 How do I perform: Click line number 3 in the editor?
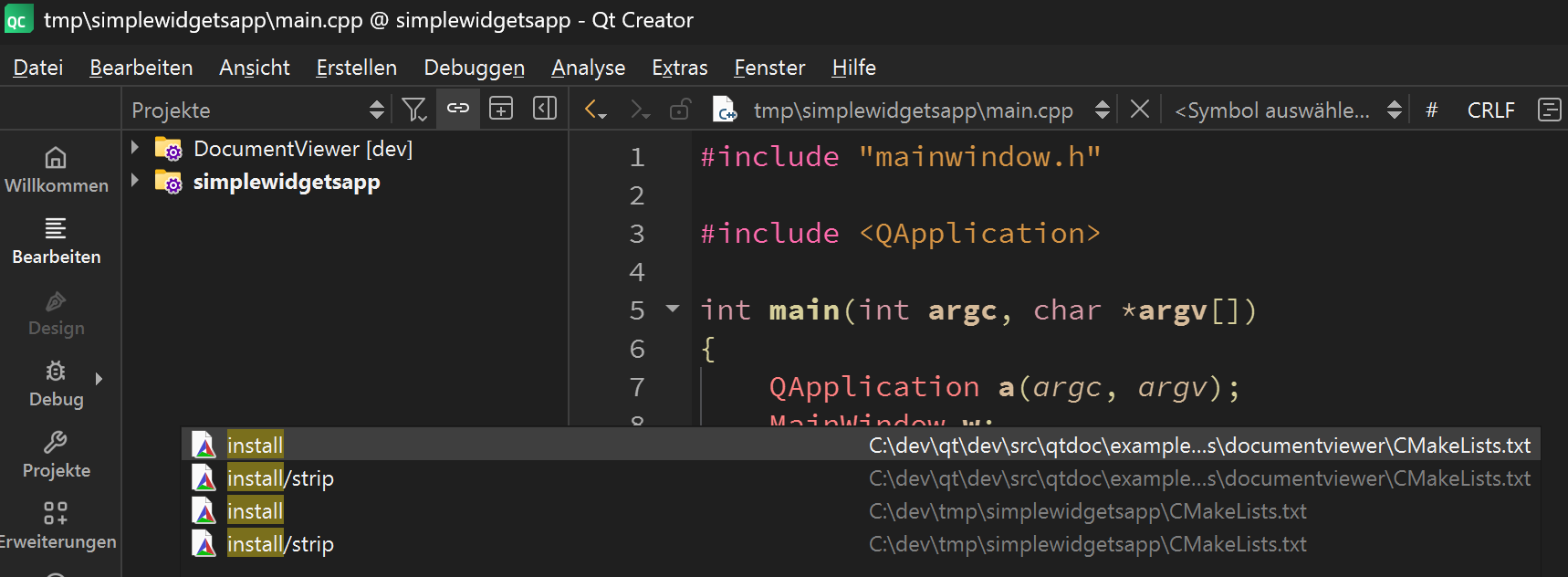637,234
